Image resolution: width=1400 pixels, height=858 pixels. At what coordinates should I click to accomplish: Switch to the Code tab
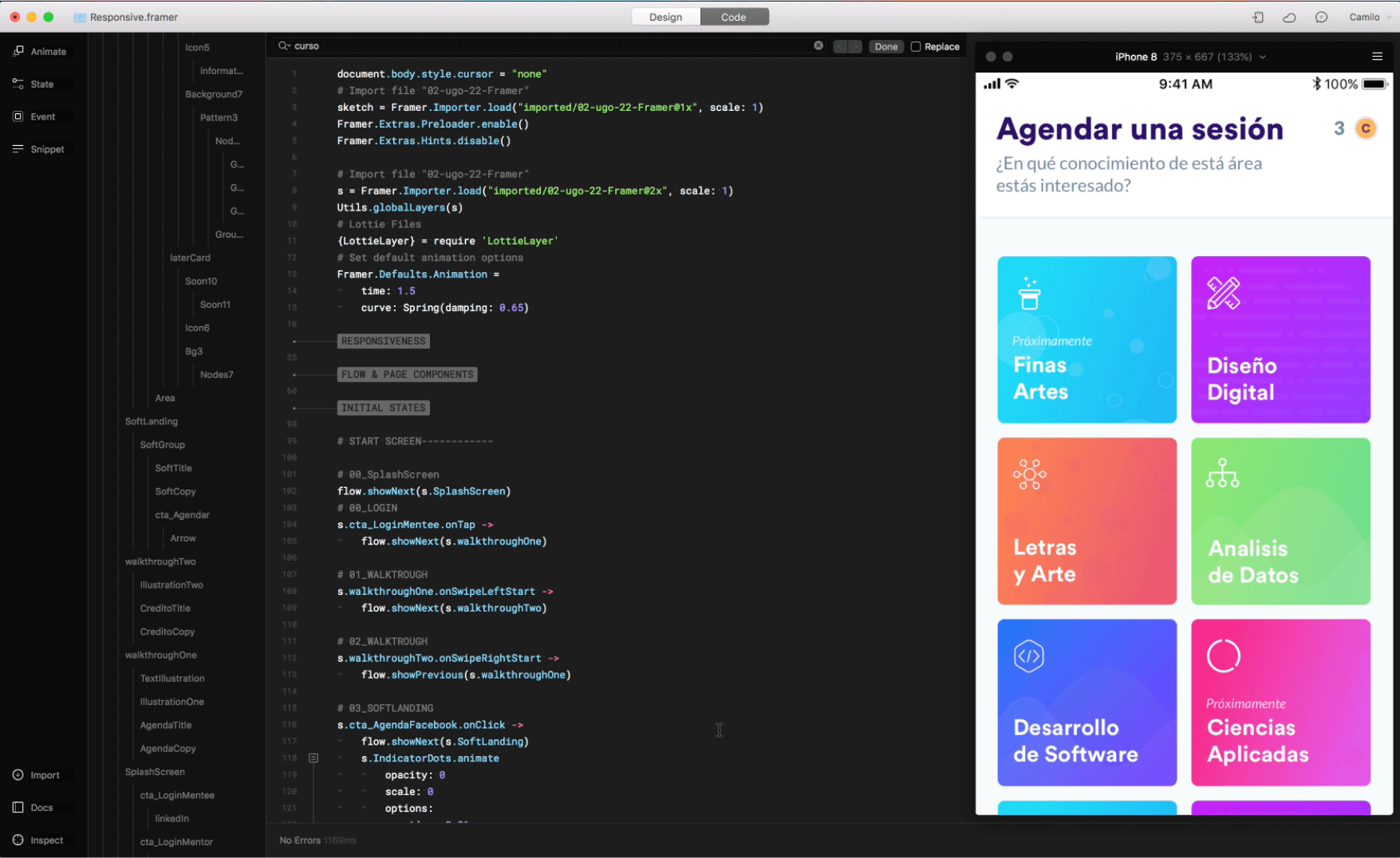(x=734, y=17)
